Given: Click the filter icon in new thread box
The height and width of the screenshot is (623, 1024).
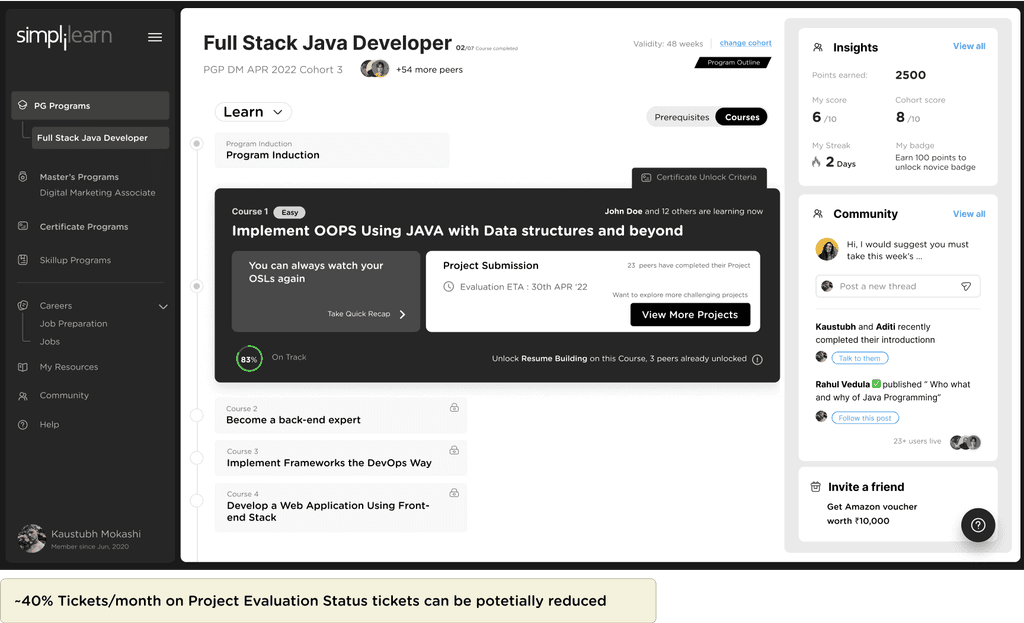Looking at the screenshot, I should coord(966,286).
